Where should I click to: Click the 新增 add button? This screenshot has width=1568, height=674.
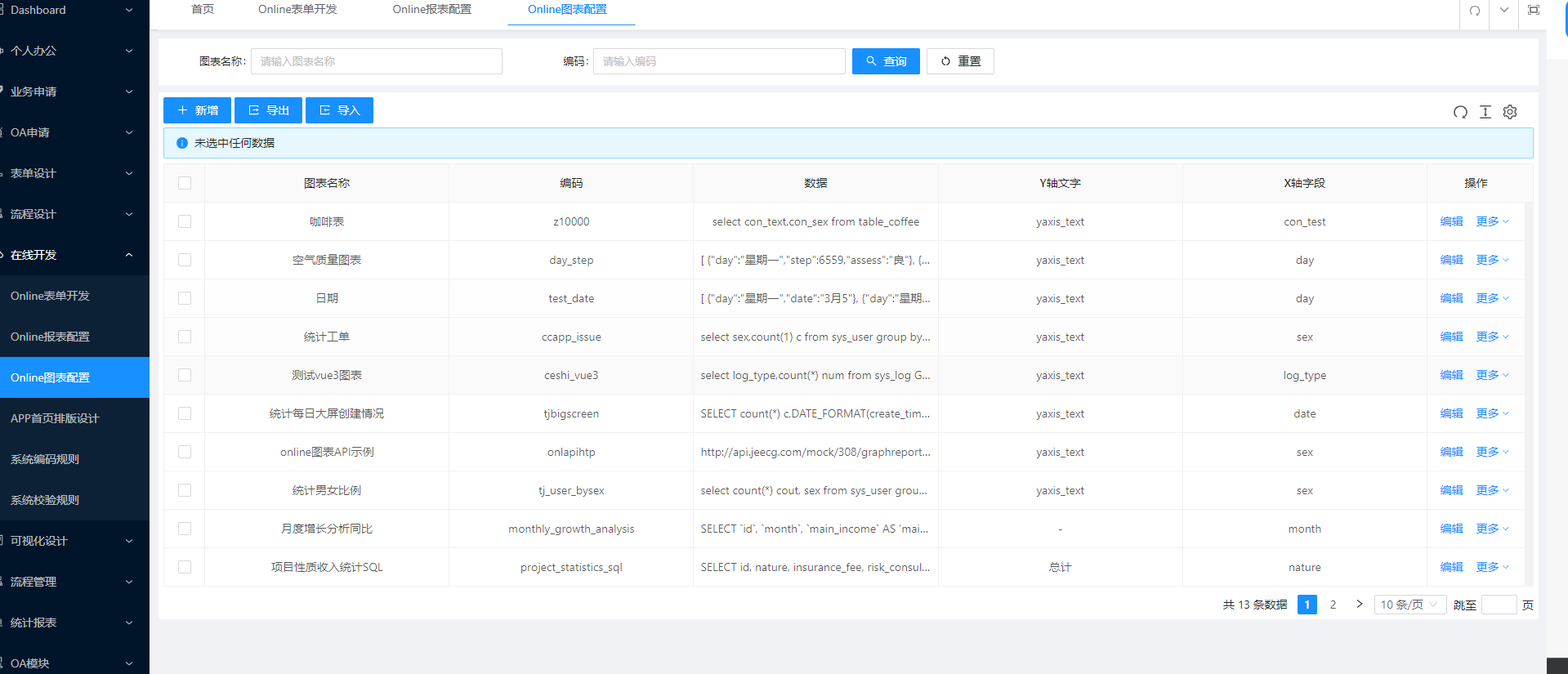click(197, 110)
